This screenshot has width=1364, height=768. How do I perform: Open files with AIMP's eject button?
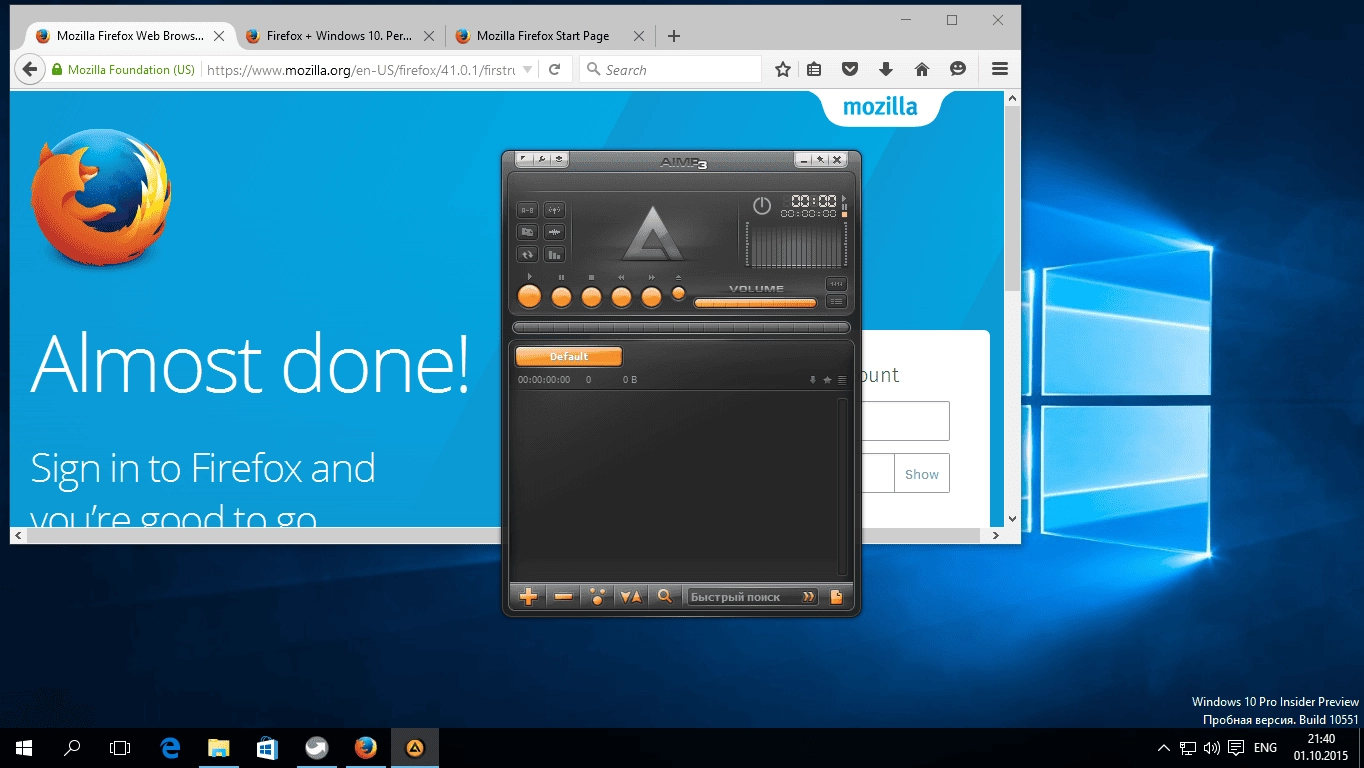[x=679, y=293]
